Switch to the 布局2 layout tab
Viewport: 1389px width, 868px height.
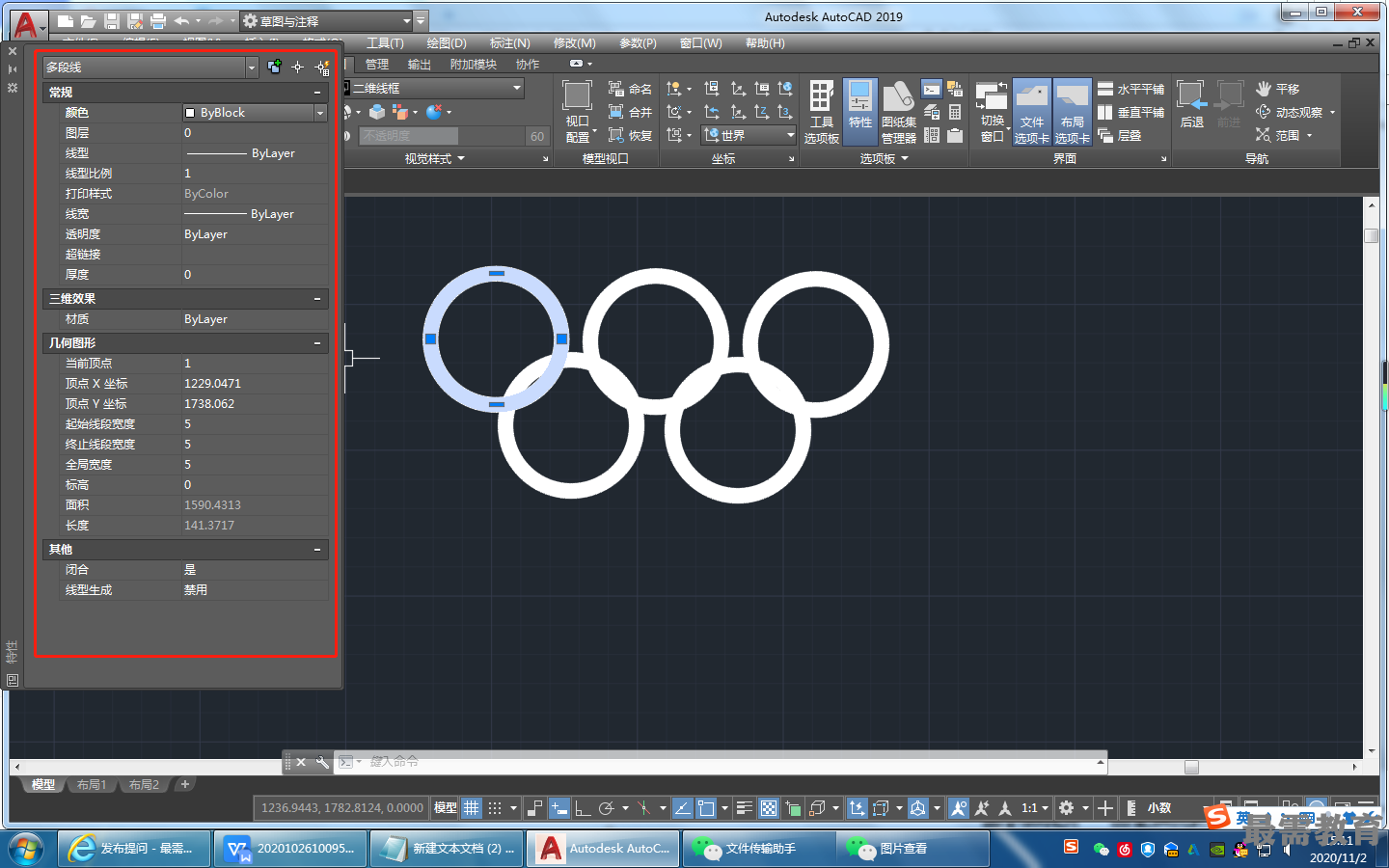pos(144,785)
